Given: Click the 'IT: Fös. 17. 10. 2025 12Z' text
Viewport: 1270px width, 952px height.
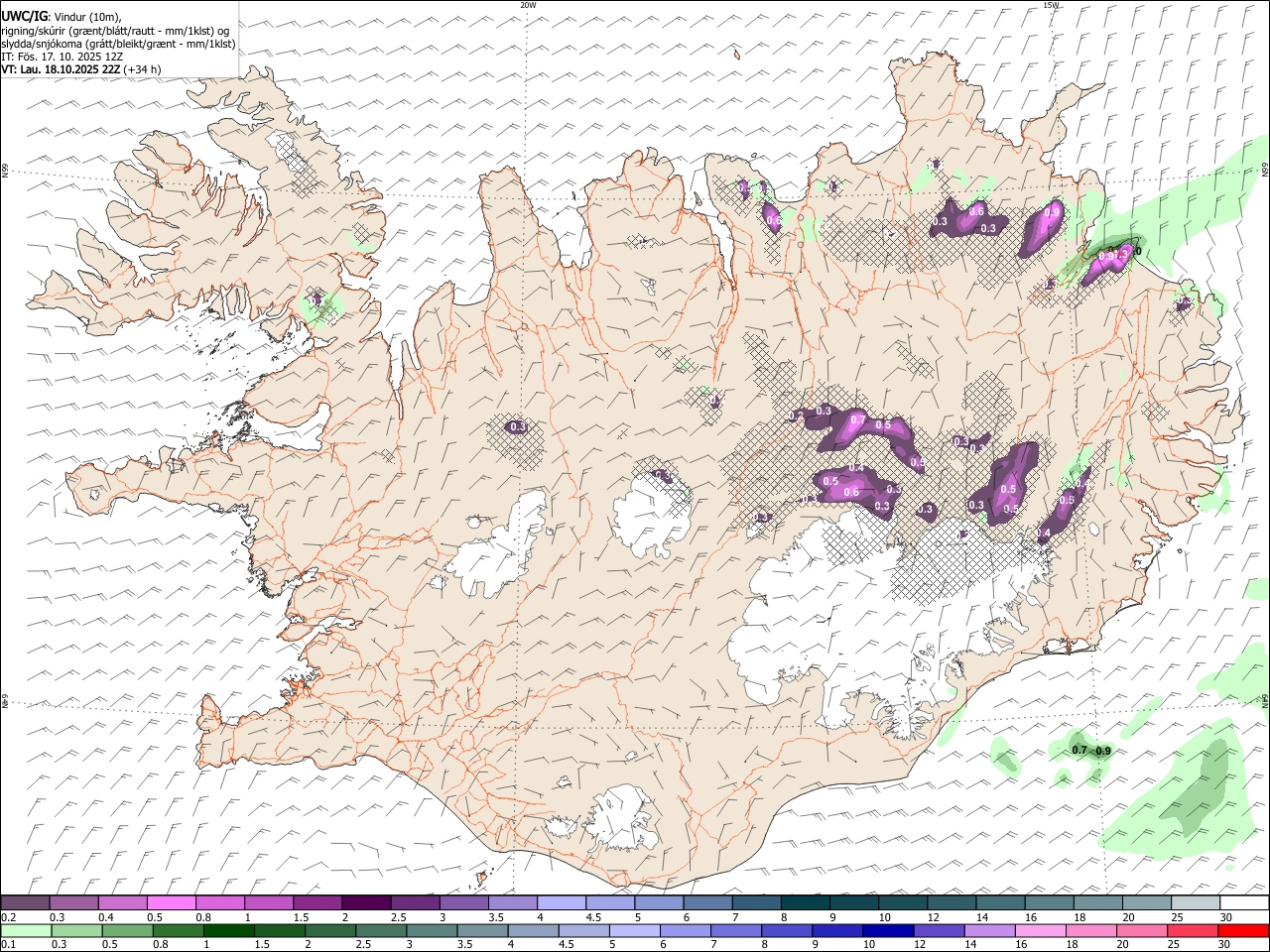Looking at the screenshot, I should point(62,57).
